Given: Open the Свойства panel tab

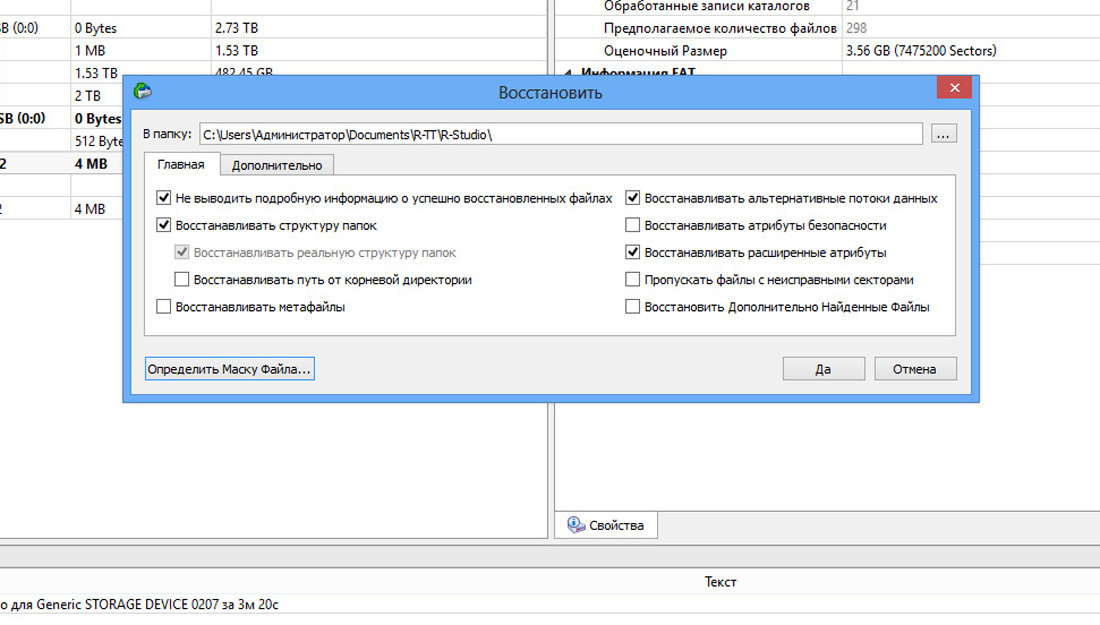Looking at the screenshot, I should 606,525.
